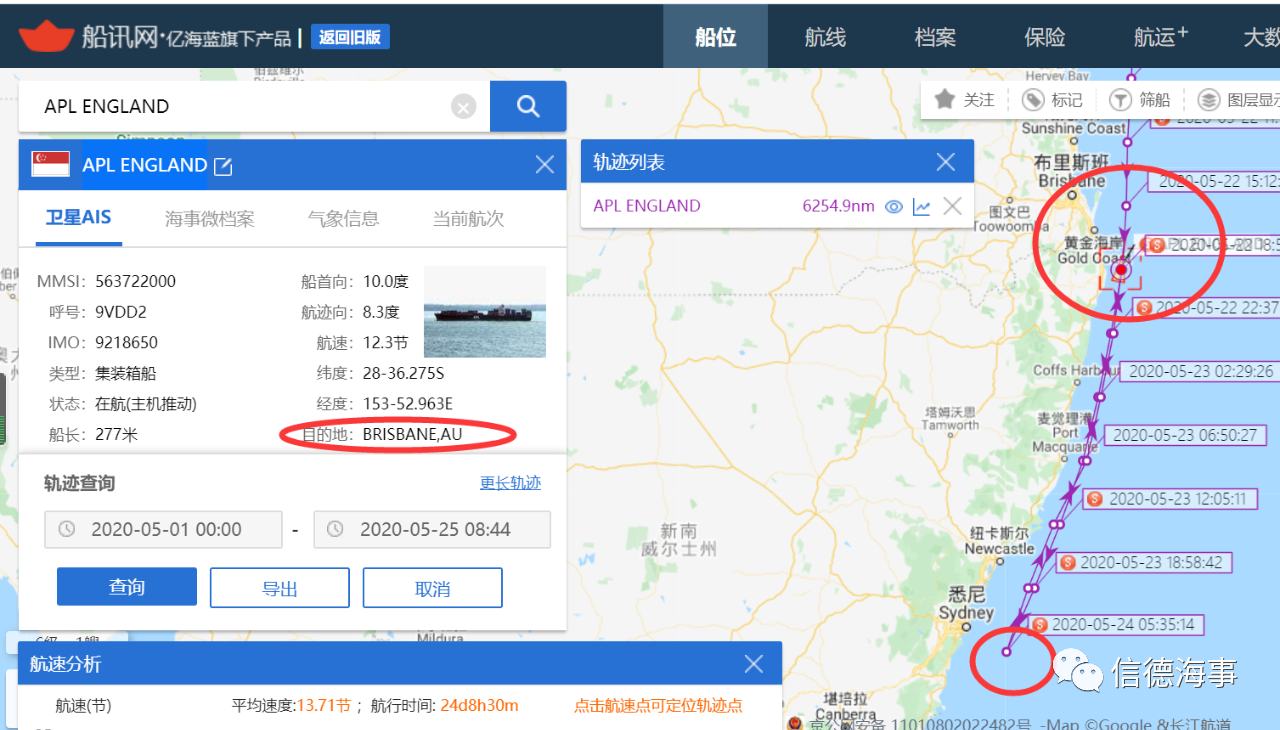Open the ship photo thumbnail
This screenshot has width=1280, height=730.
485,311
